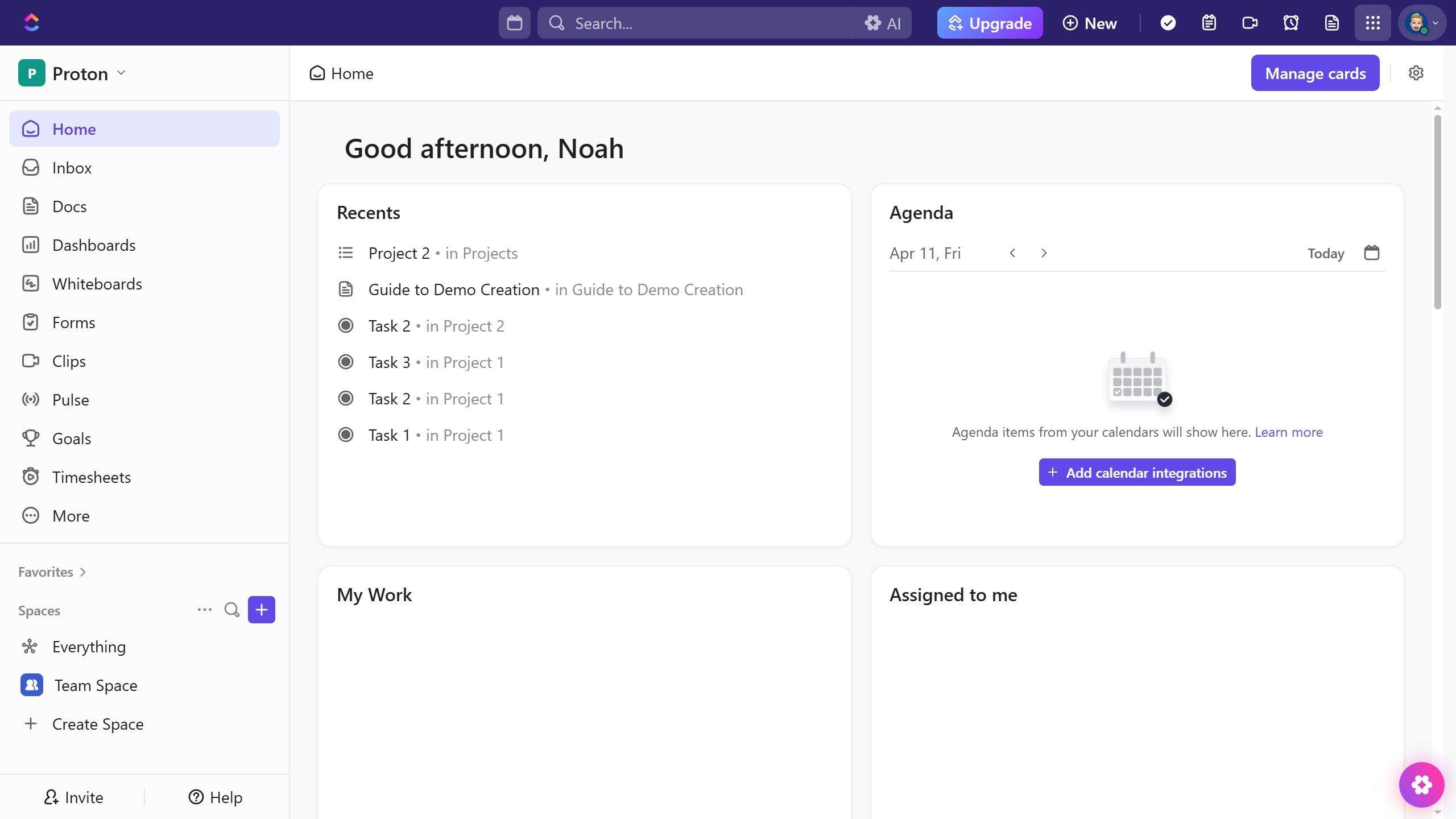Viewport: 1456px width, 819px height.
Task: Open the Learn more link in Agenda
Action: click(x=1288, y=432)
